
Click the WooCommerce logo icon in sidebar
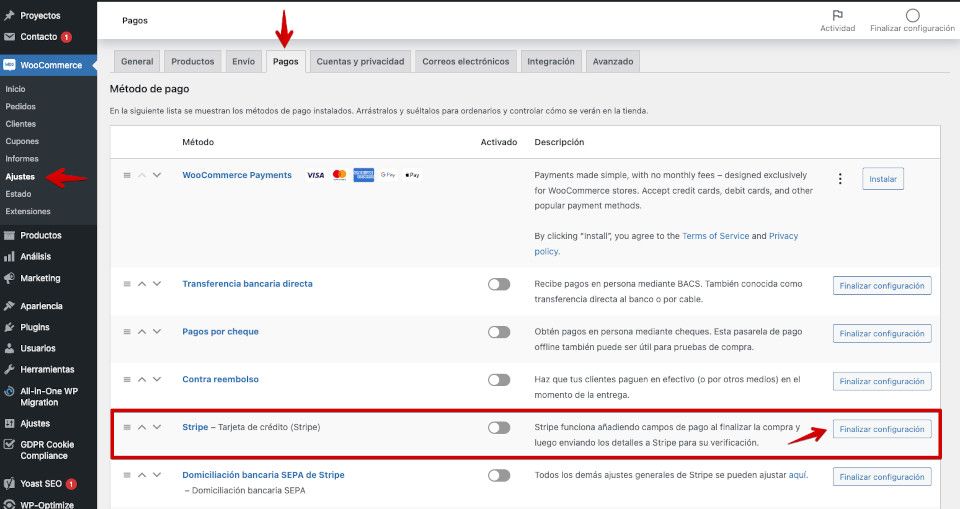(x=9, y=65)
